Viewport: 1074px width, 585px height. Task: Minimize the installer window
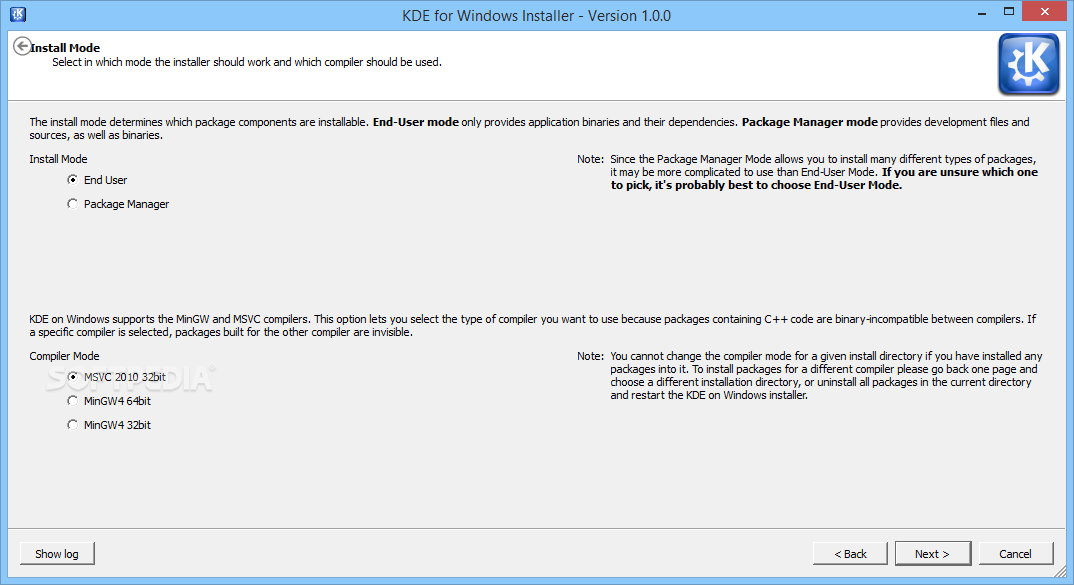tap(982, 12)
